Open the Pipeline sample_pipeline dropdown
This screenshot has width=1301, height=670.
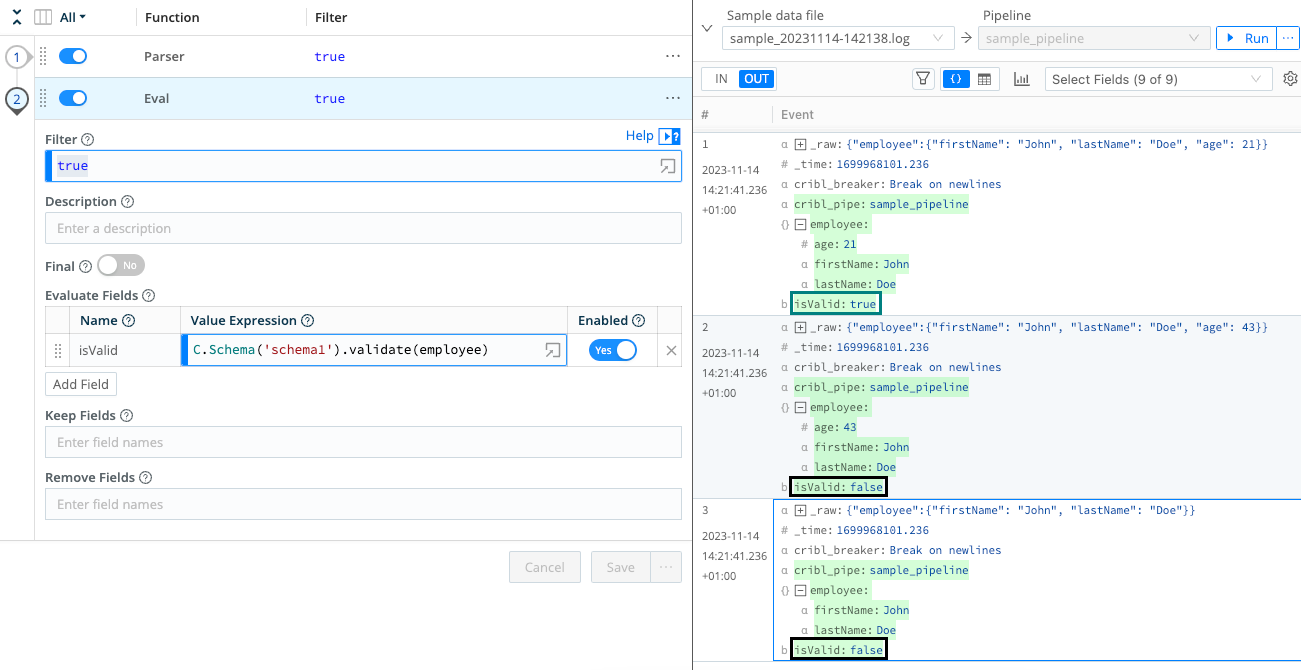point(1093,38)
